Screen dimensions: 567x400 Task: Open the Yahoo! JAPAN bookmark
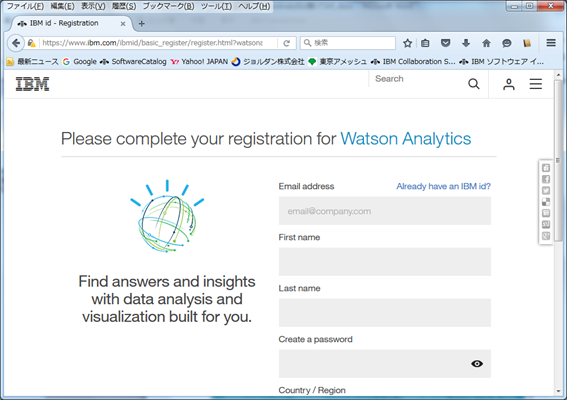tap(200, 62)
